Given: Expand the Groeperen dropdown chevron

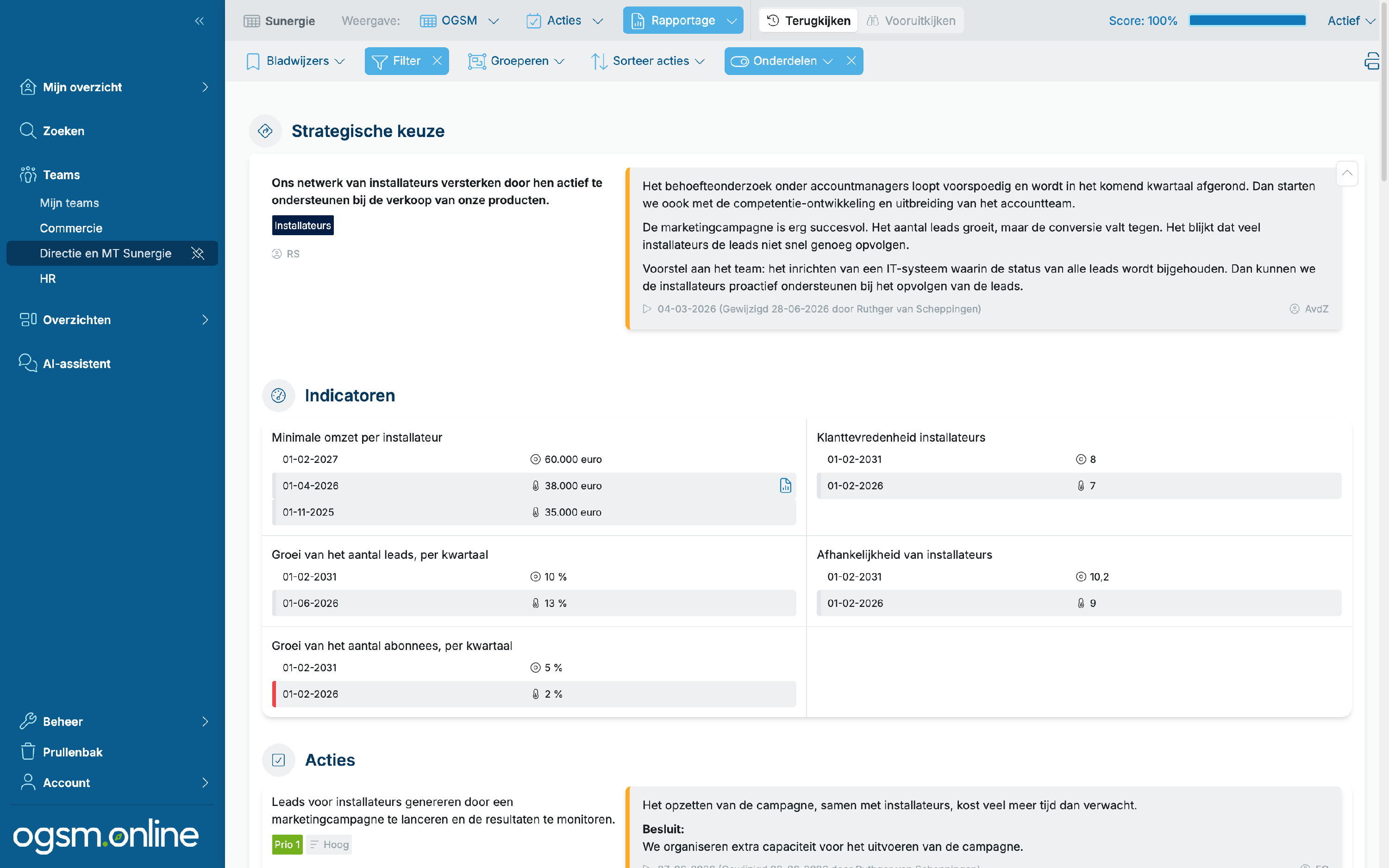Looking at the screenshot, I should click(x=560, y=62).
